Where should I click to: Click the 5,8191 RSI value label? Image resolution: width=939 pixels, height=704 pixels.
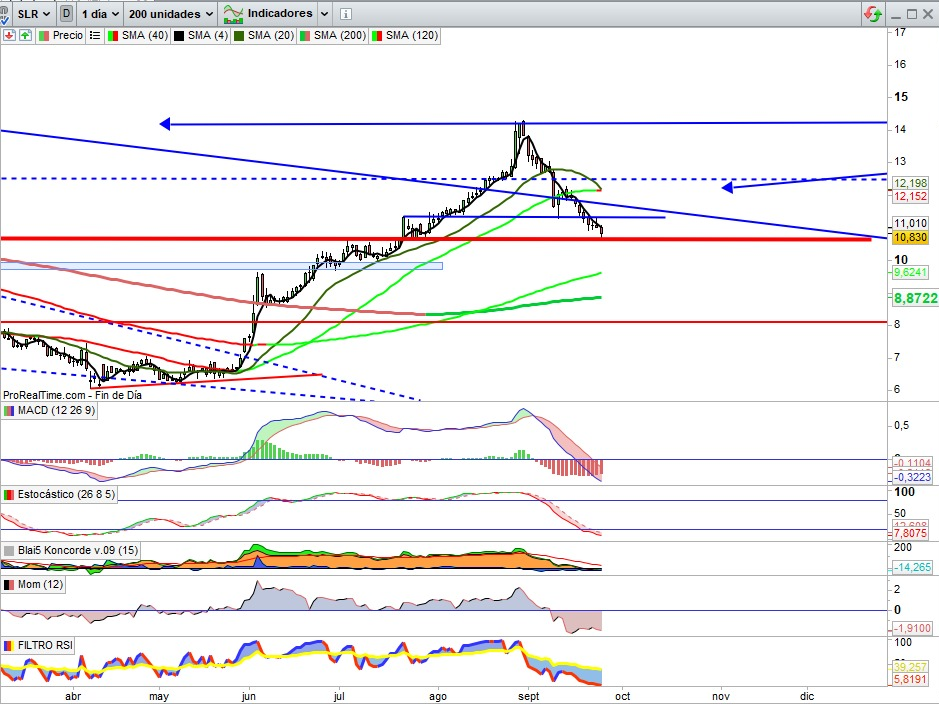point(910,679)
